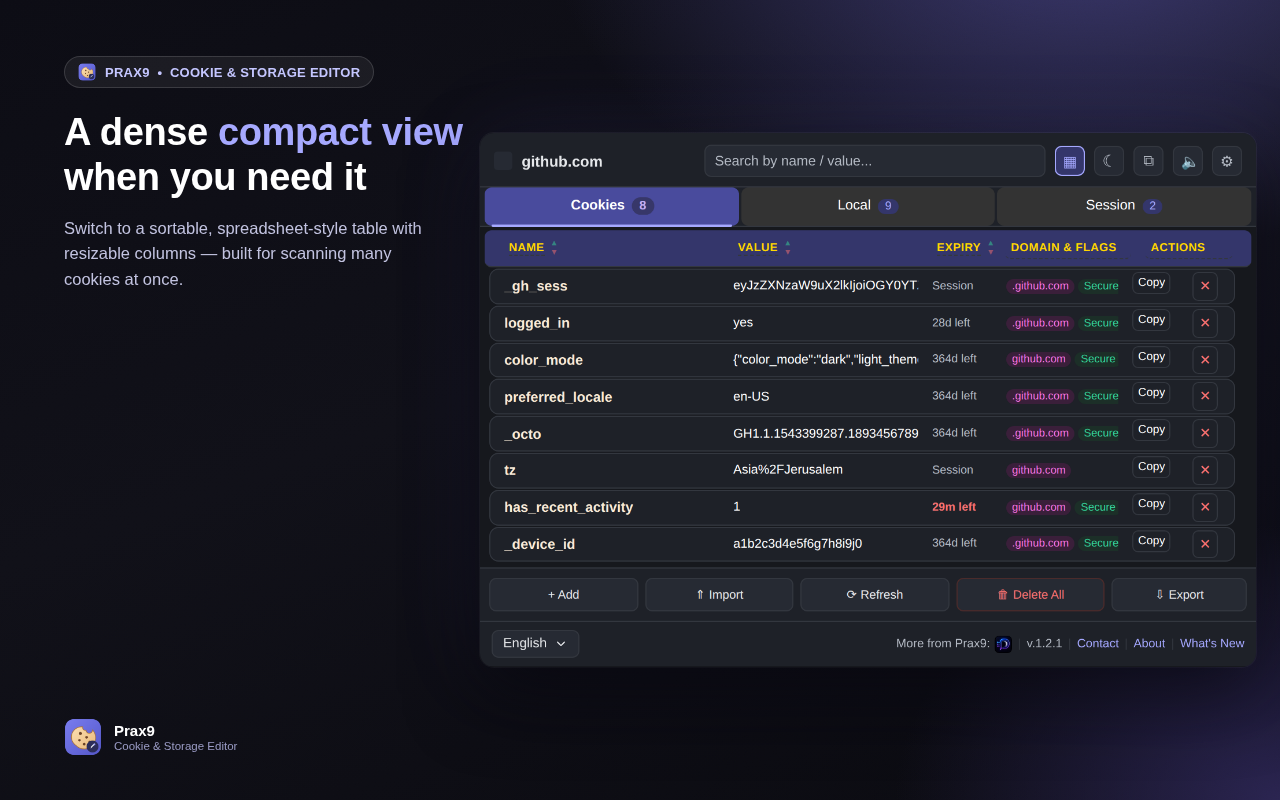Open the Prax9 more-products icon in footer

pyautogui.click(x=1003, y=644)
